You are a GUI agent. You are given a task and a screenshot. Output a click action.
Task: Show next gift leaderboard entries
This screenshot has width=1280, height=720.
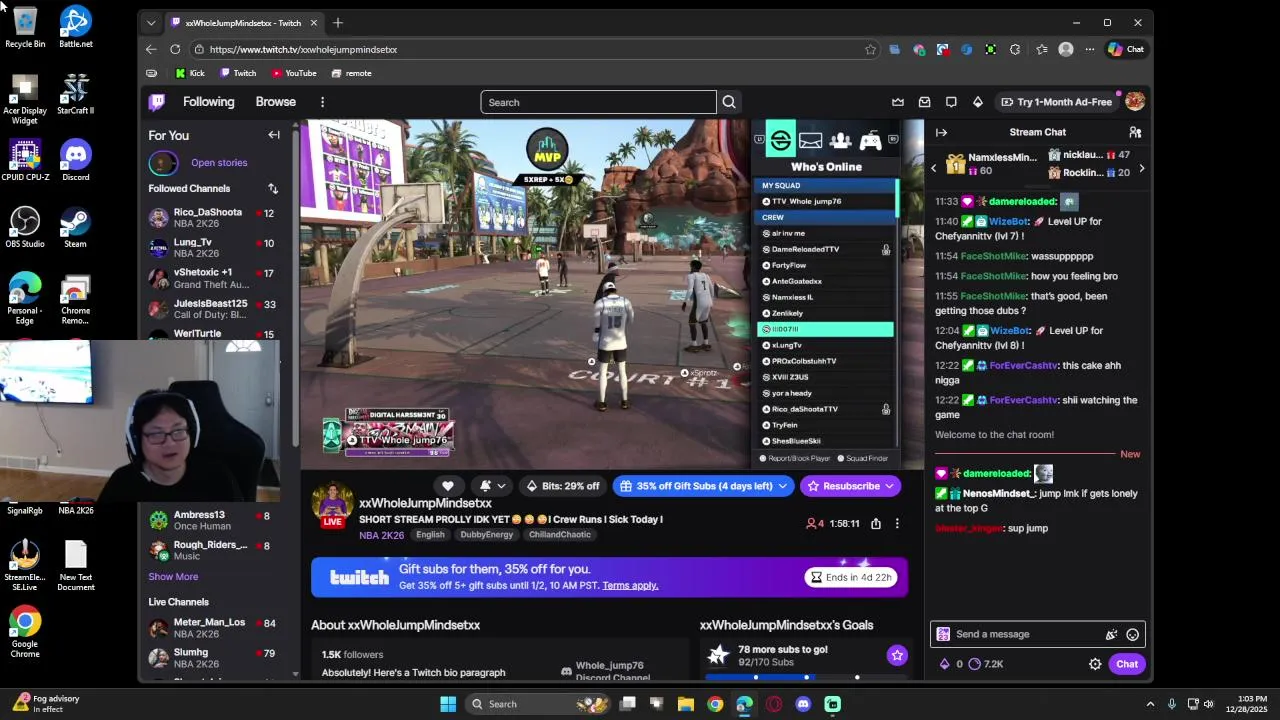[x=1141, y=169]
